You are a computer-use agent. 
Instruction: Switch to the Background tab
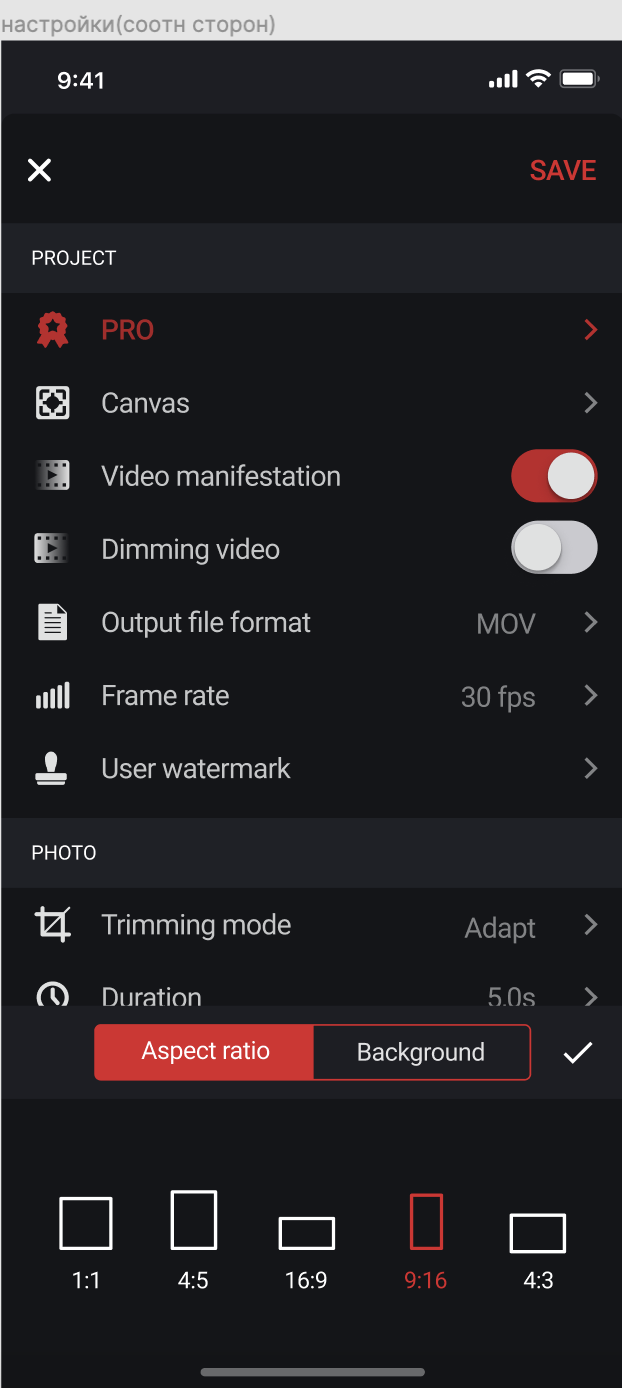point(421,1052)
